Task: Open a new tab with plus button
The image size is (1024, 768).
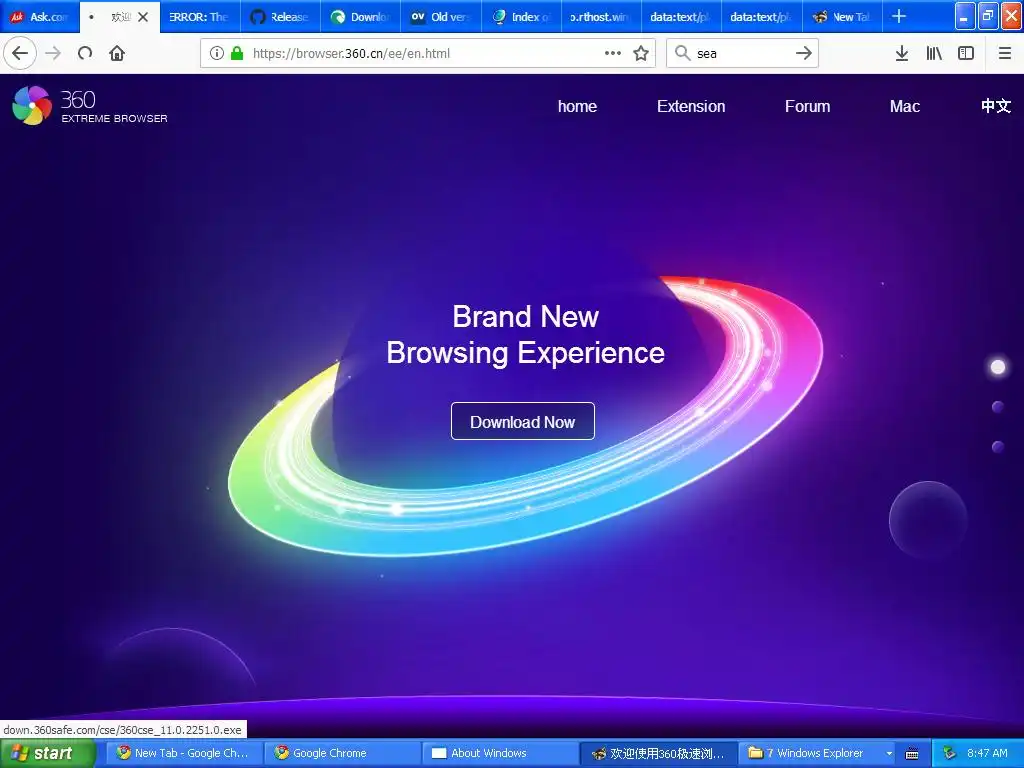Action: [x=899, y=16]
